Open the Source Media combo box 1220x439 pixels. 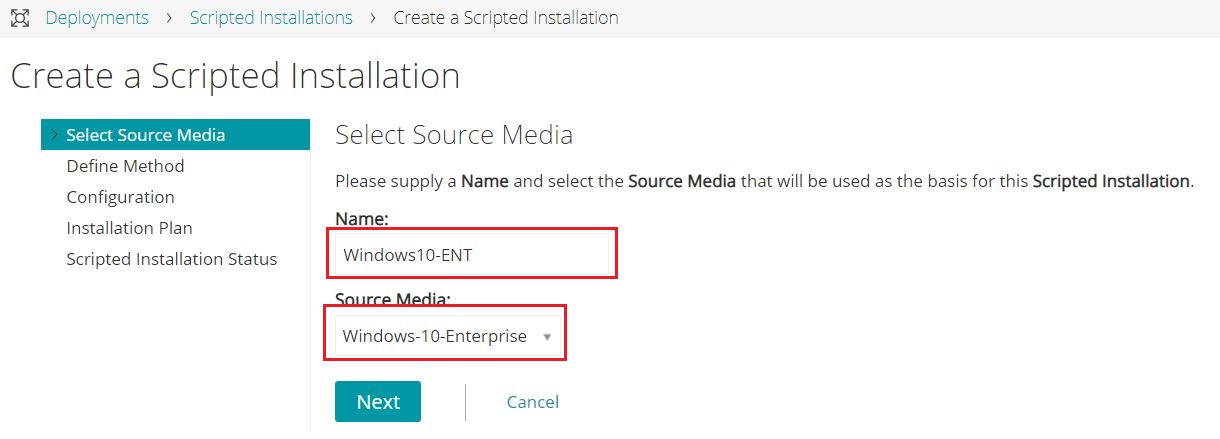click(x=435, y=336)
